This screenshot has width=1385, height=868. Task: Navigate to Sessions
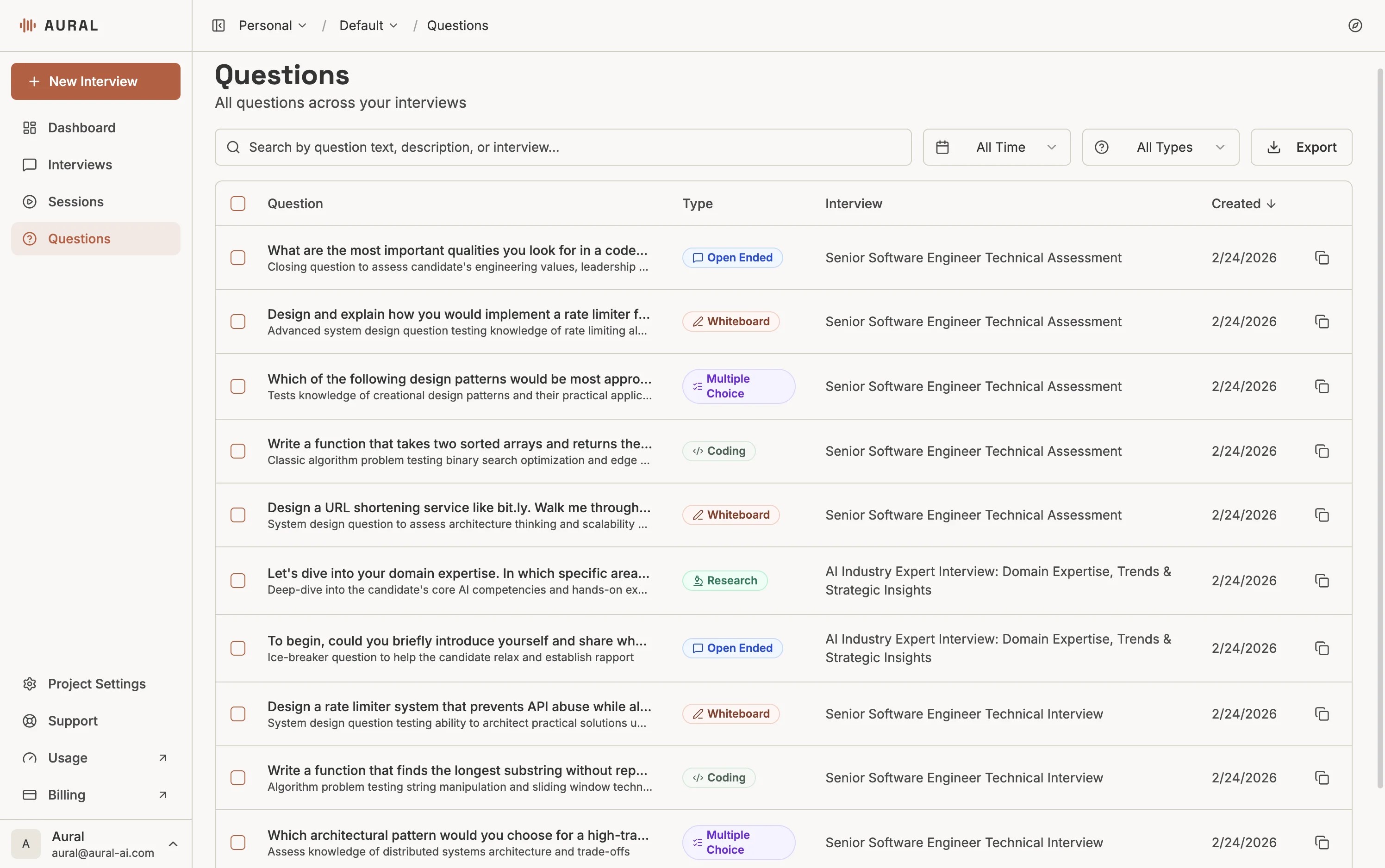[96, 202]
